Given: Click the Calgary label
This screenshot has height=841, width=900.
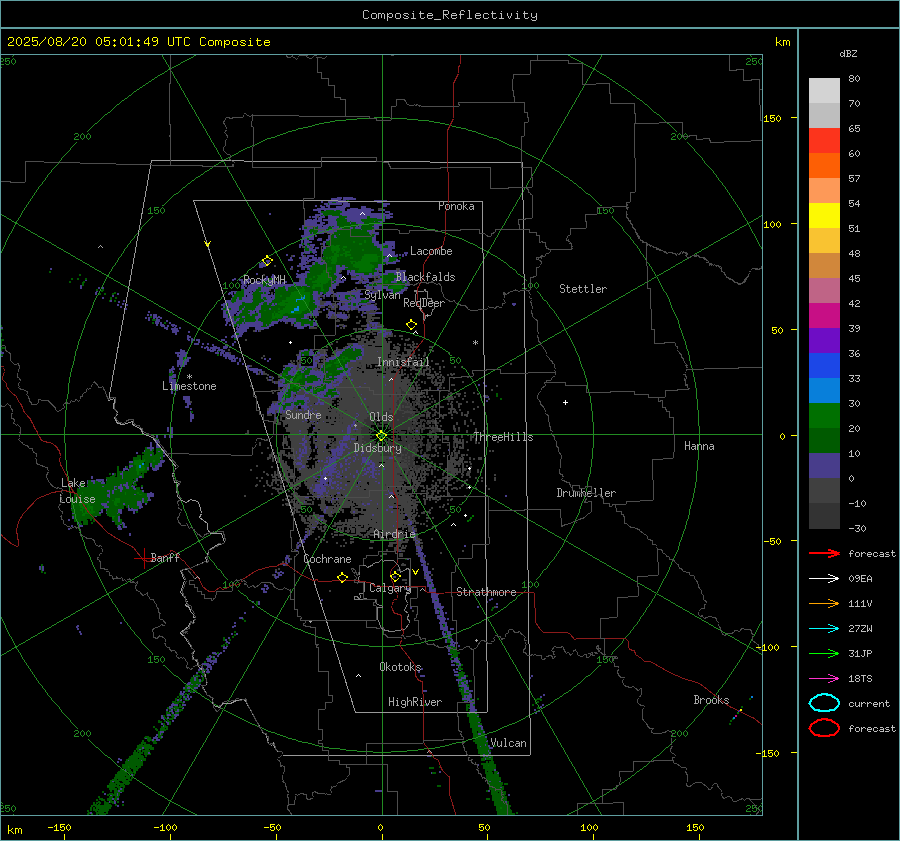Looking at the screenshot, I should (x=390, y=588).
